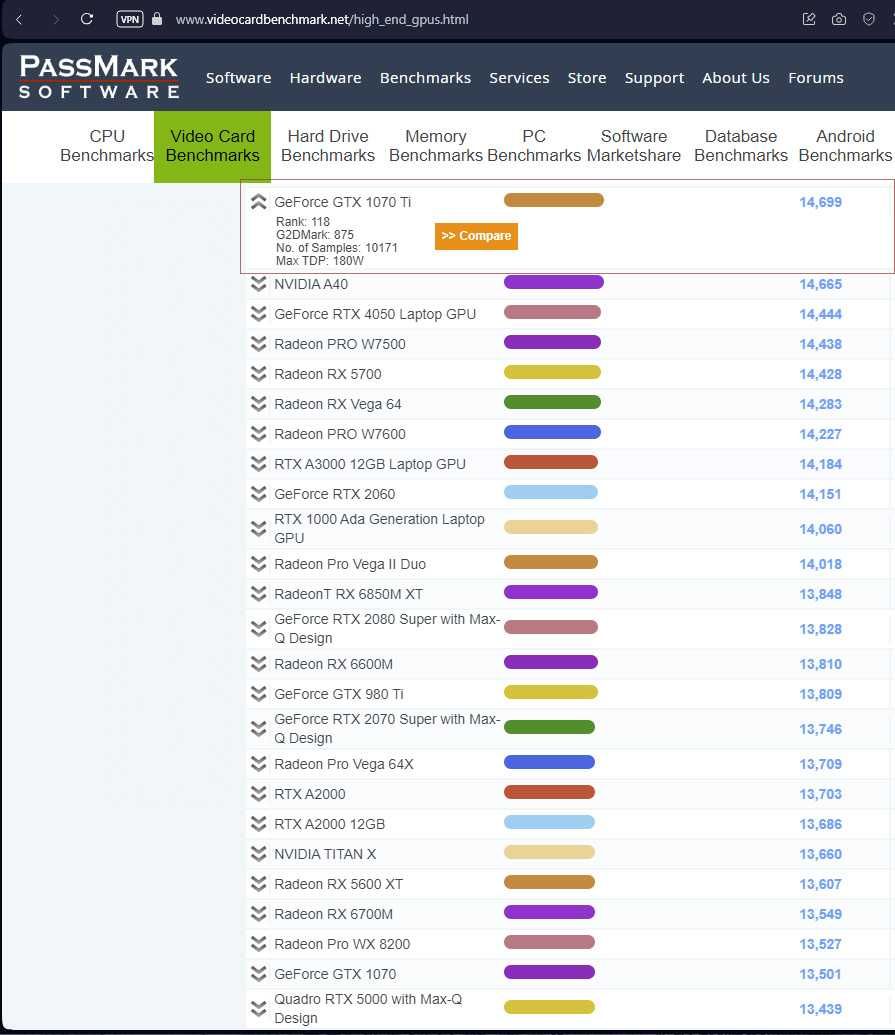Collapse the GeForce GTX 1070 Ti details
This screenshot has width=895, height=1035.
point(259,202)
